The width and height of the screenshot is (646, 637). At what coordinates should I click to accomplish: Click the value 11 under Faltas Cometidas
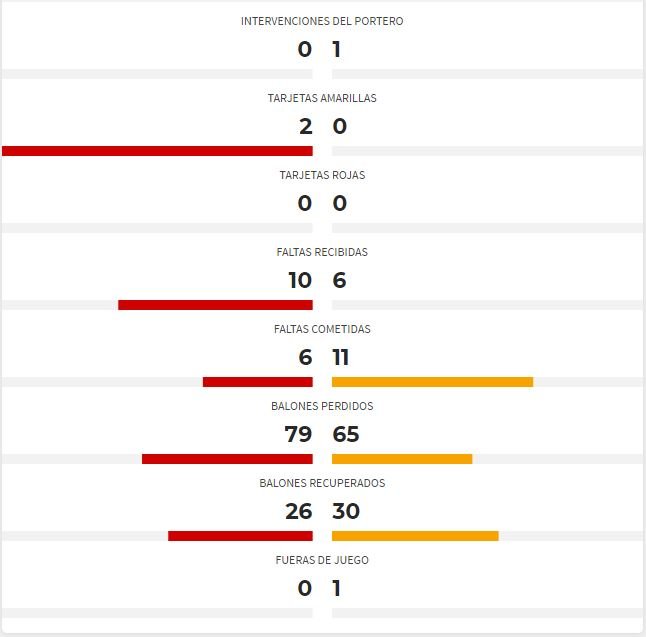point(341,357)
